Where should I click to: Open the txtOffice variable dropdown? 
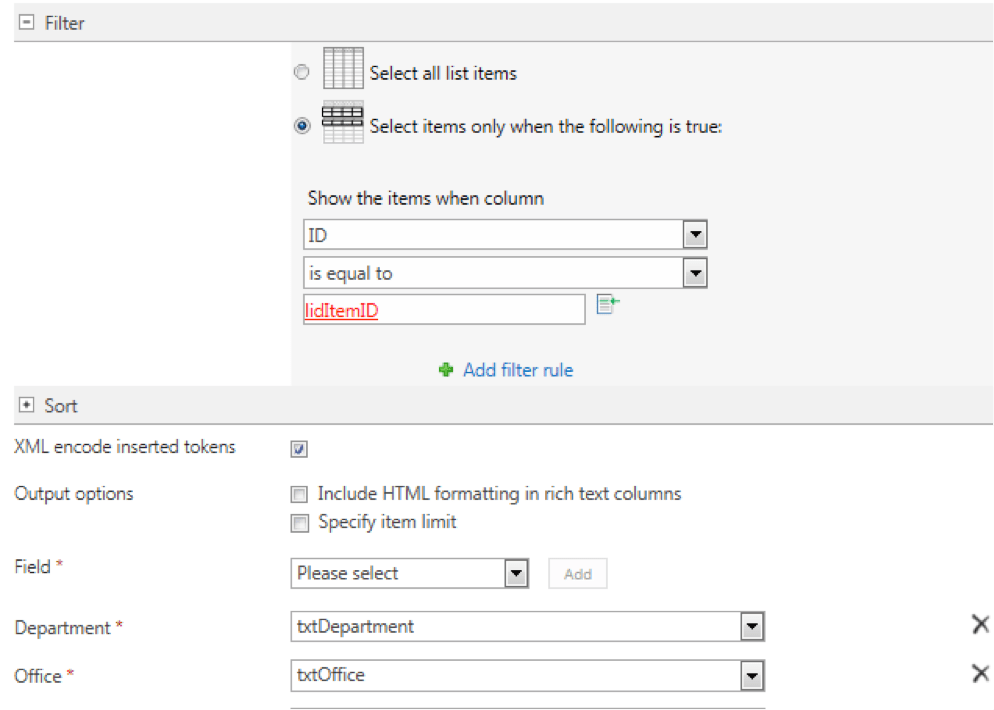[x=751, y=676]
